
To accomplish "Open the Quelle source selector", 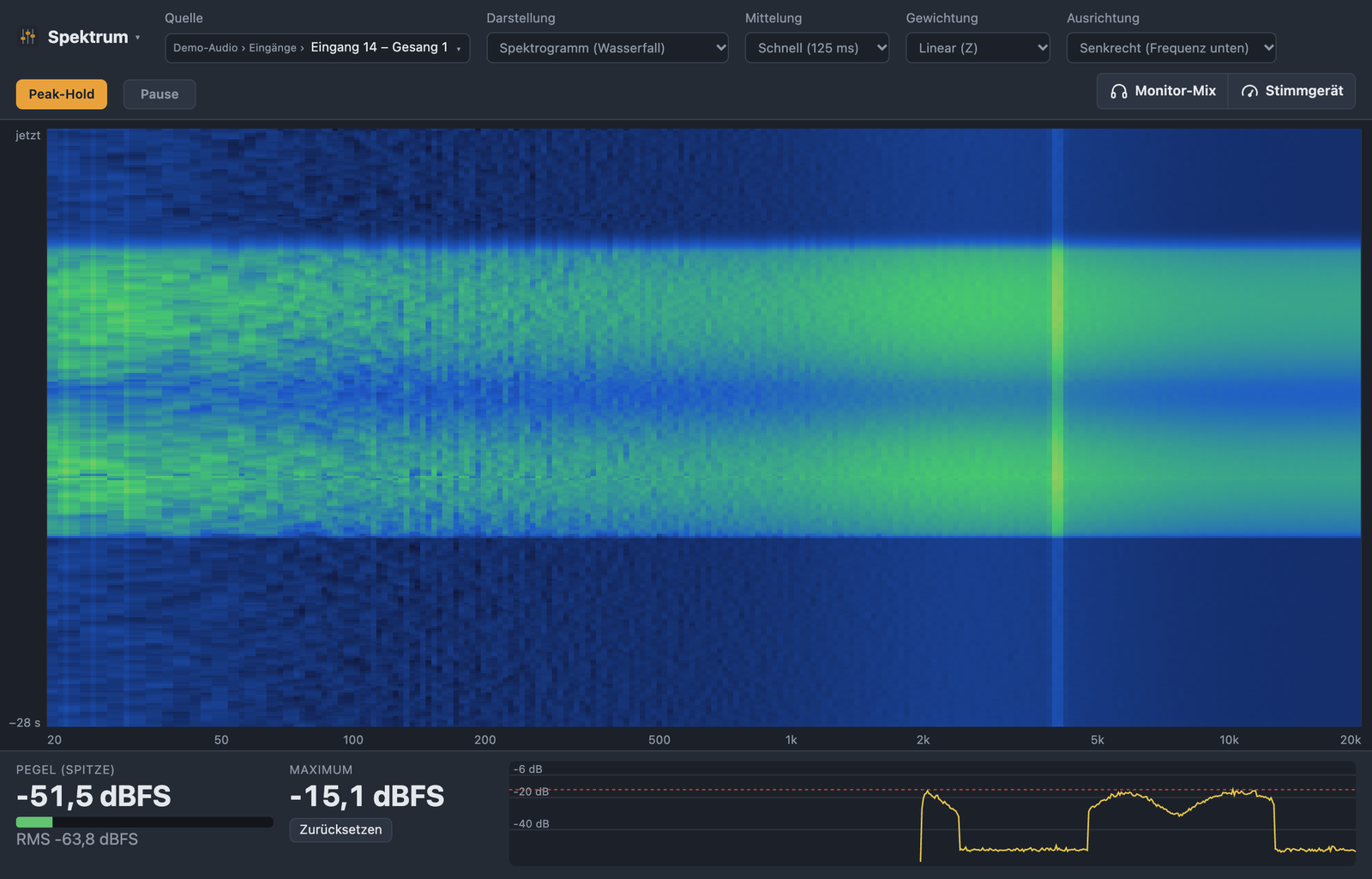I will (317, 48).
